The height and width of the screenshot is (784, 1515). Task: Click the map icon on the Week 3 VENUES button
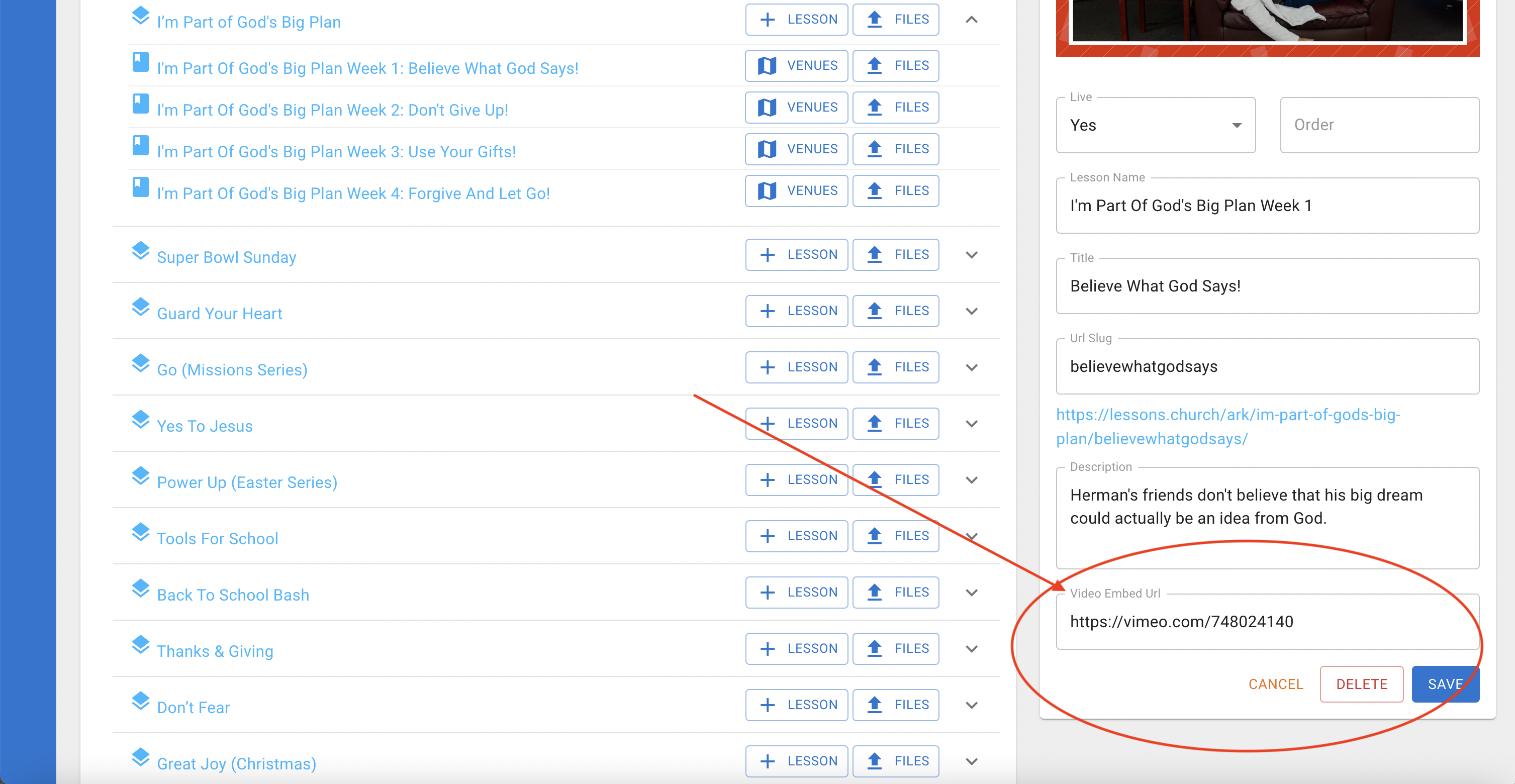(768, 149)
